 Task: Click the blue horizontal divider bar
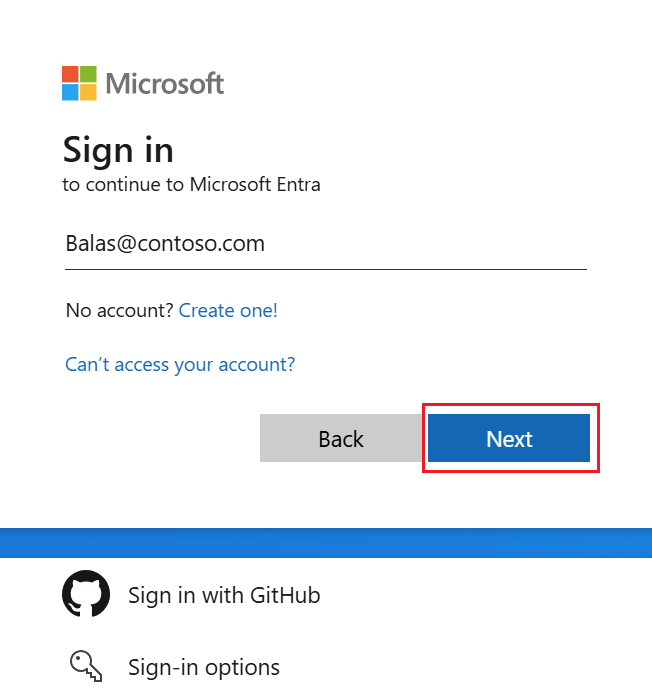click(x=326, y=543)
